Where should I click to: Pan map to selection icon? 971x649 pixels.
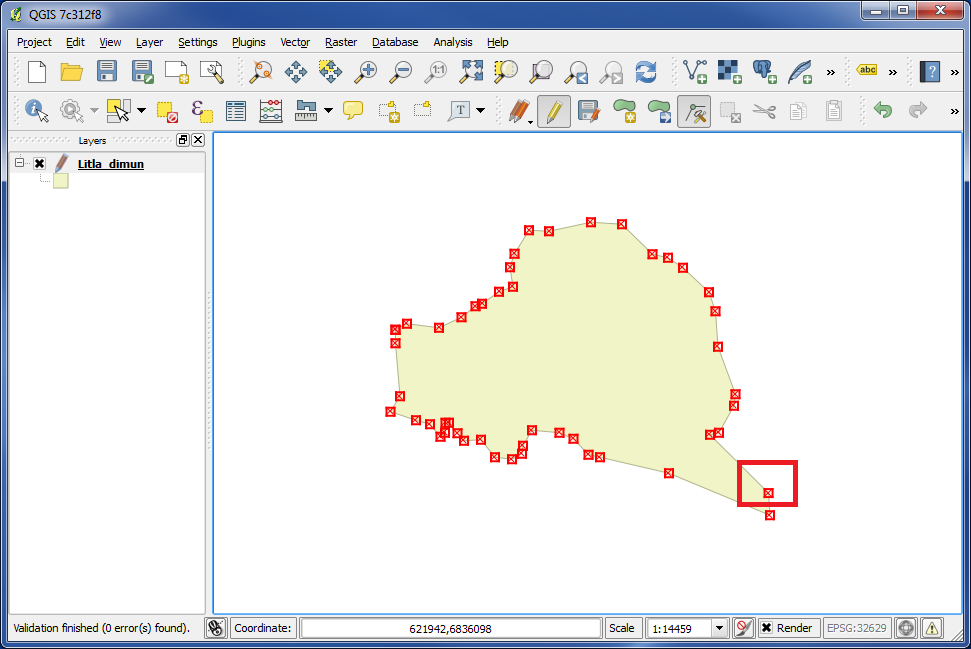tap(330, 72)
